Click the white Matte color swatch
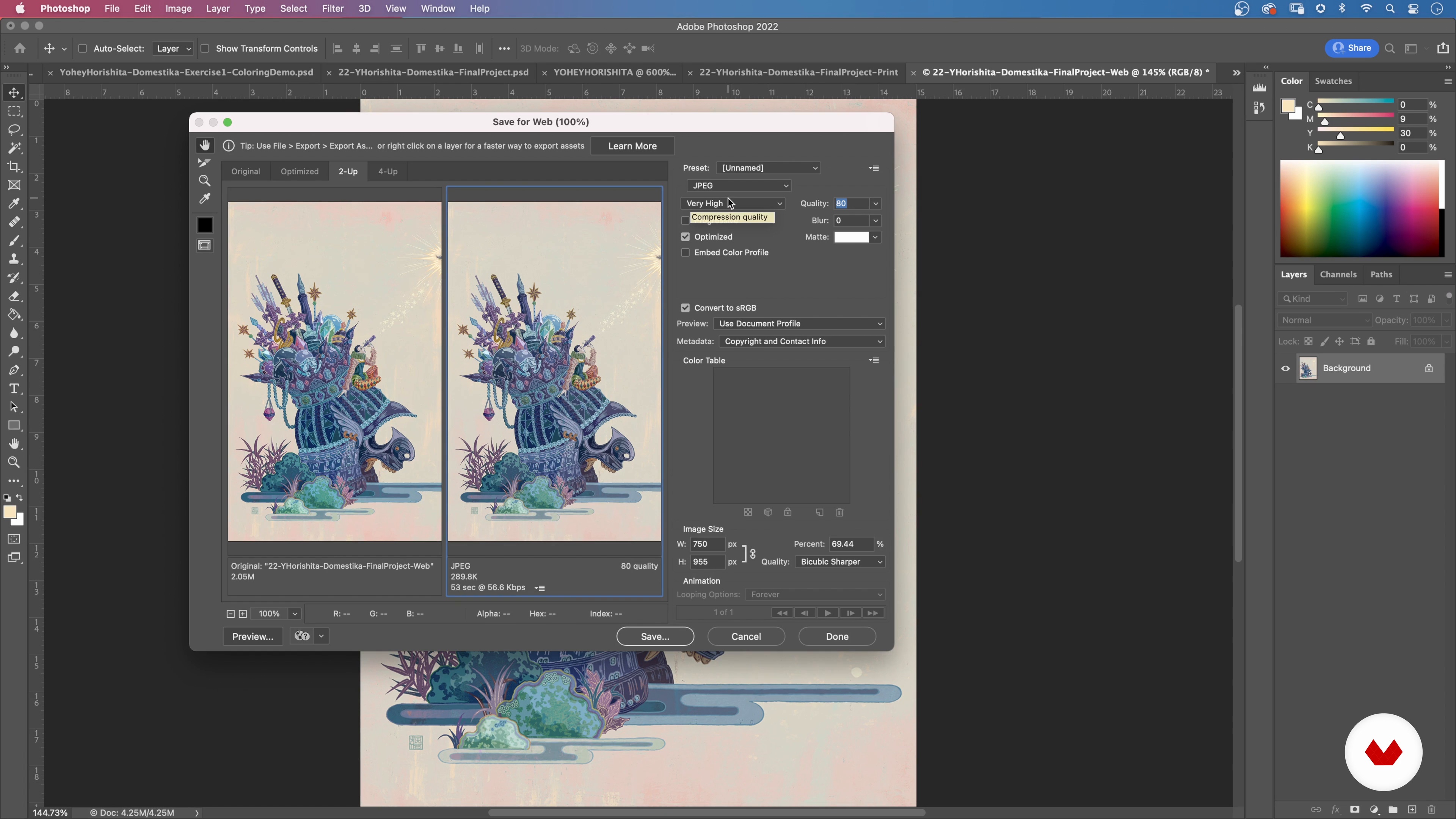The height and width of the screenshot is (819, 1456). coord(852,237)
